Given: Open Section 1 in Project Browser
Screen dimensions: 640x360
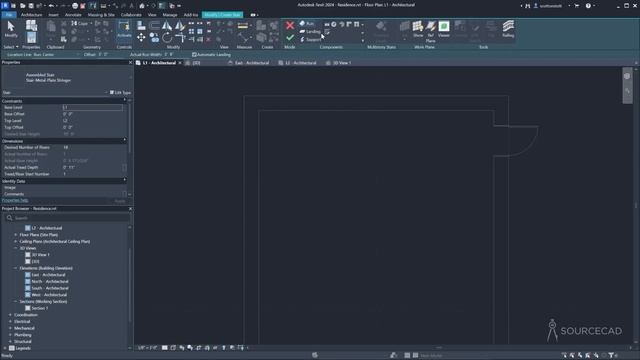Looking at the screenshot, I should [40, 308].
